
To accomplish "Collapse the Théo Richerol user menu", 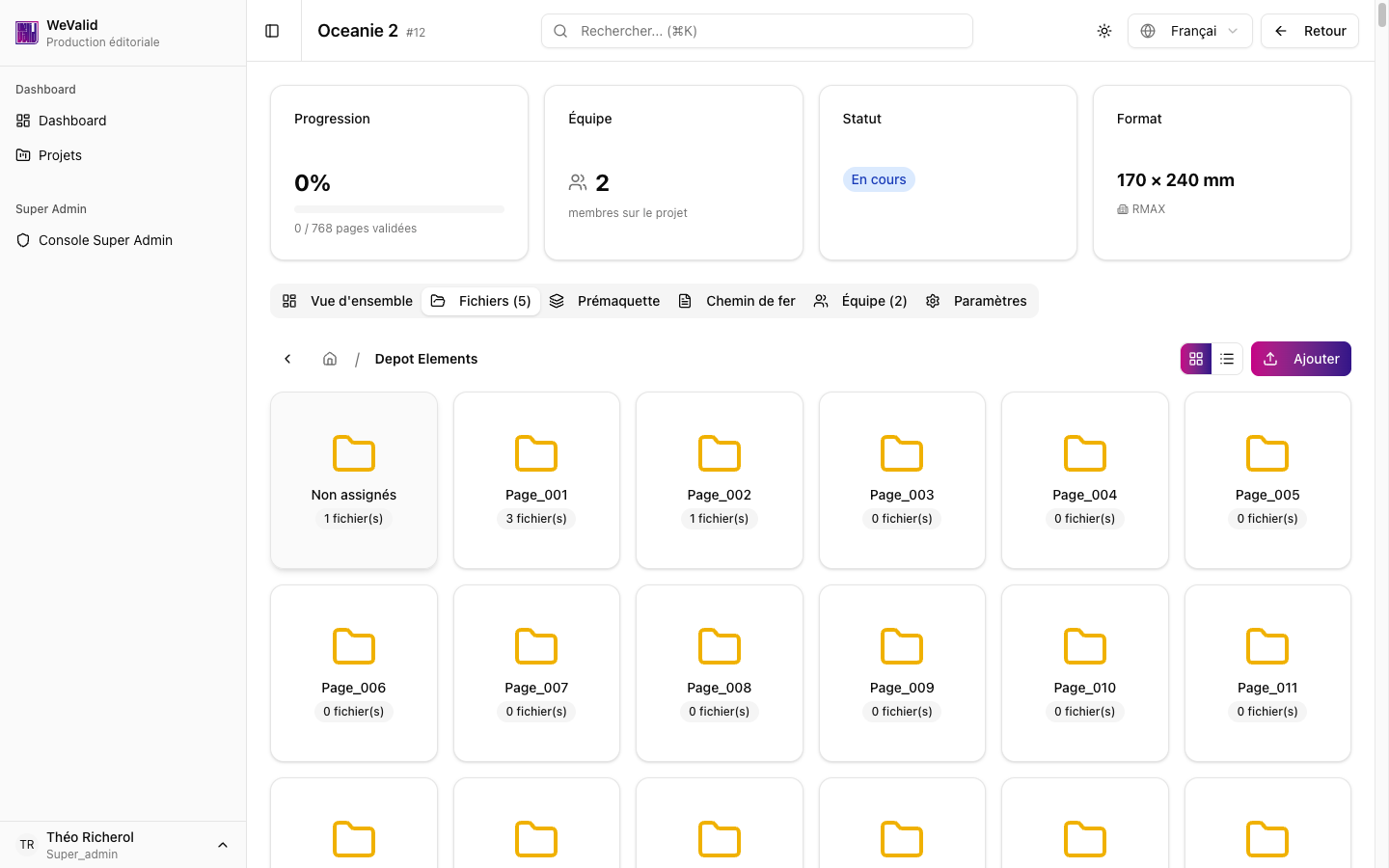I will (223, 844).
